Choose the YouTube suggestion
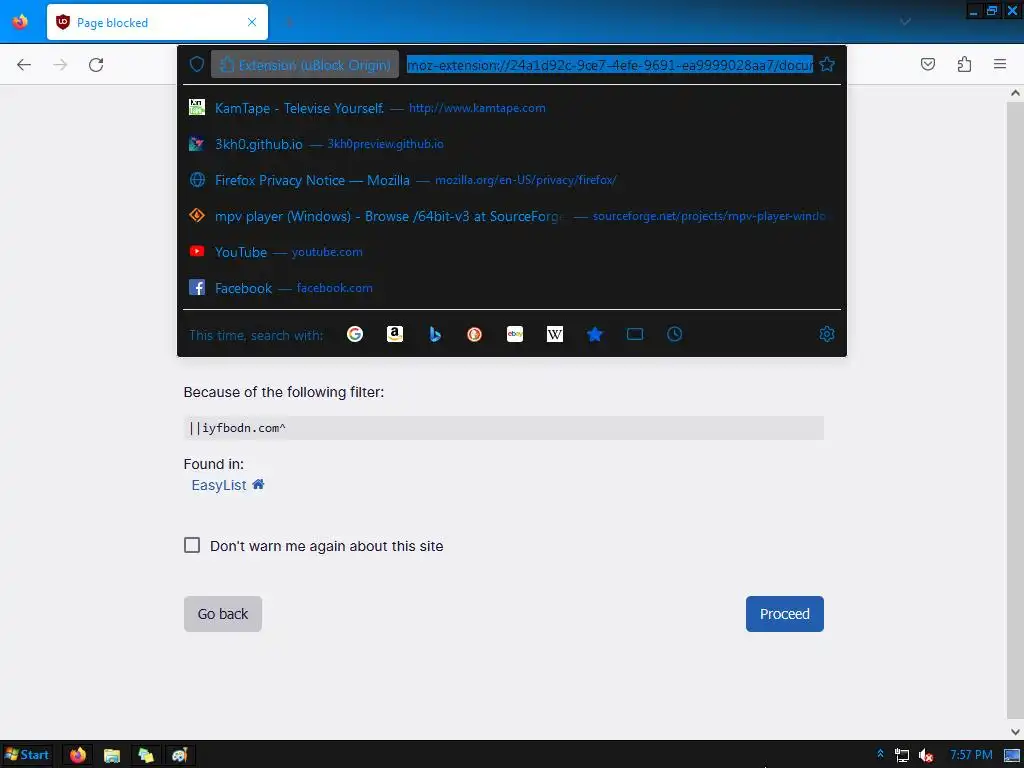Screen dimensions: 1024x768 [x=512, y=251]
